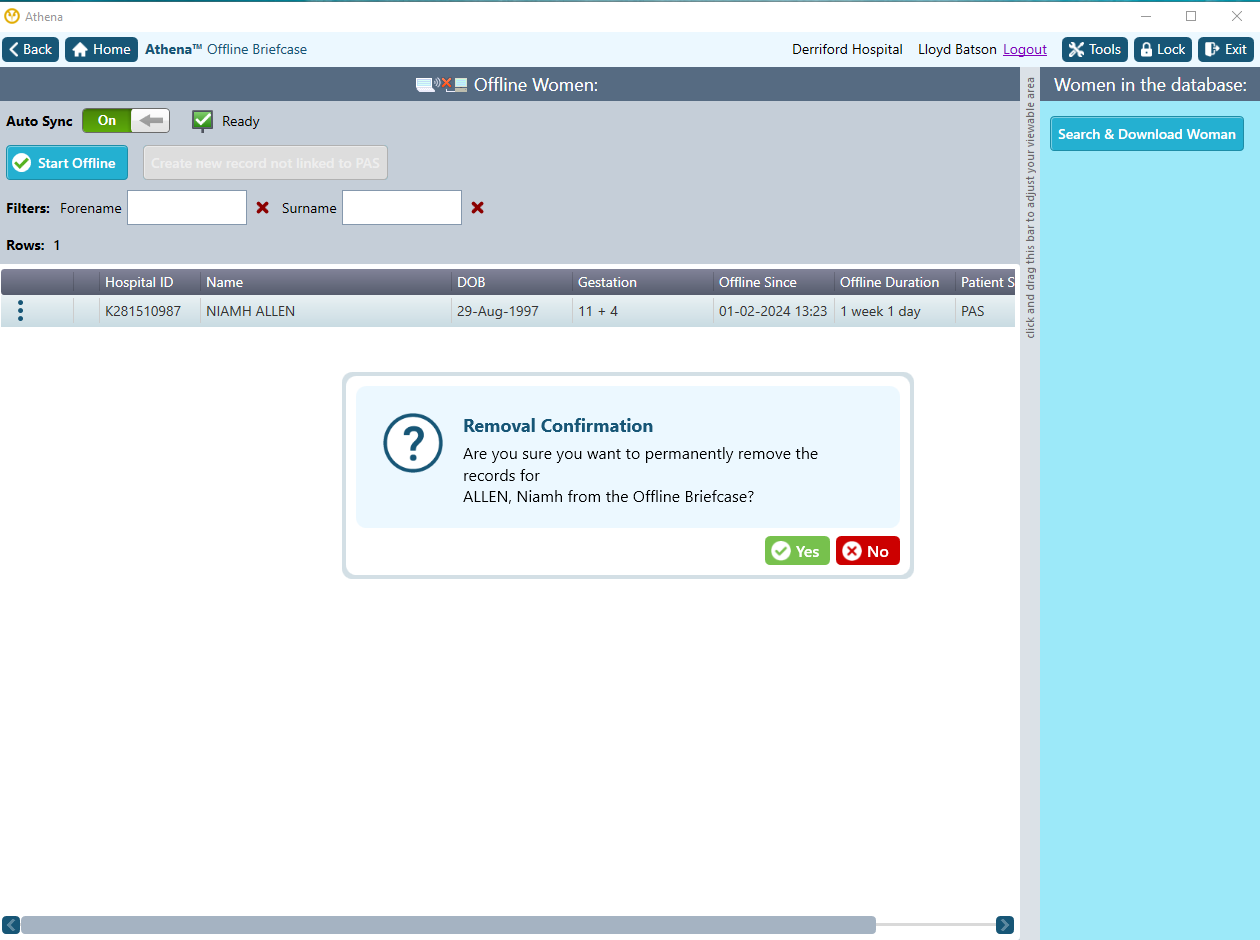Click the Ready status checkmark icon
The height and width of the screenshot is (940, 1260).
pos(202,121)
